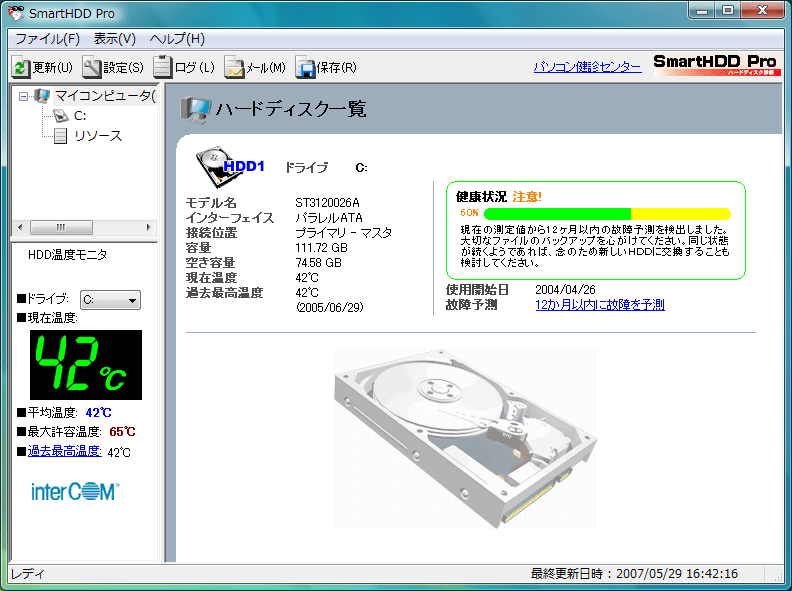Select the C: drive icon in tree

61,116
